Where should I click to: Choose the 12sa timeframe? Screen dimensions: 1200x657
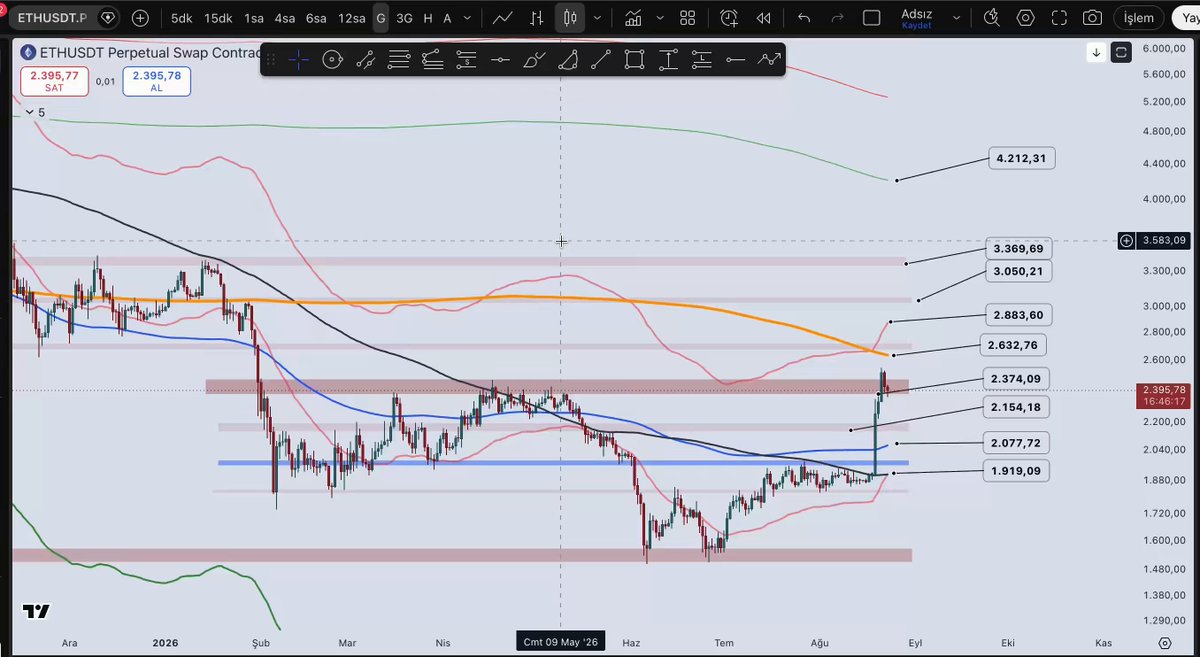click(x=351, y=18)
